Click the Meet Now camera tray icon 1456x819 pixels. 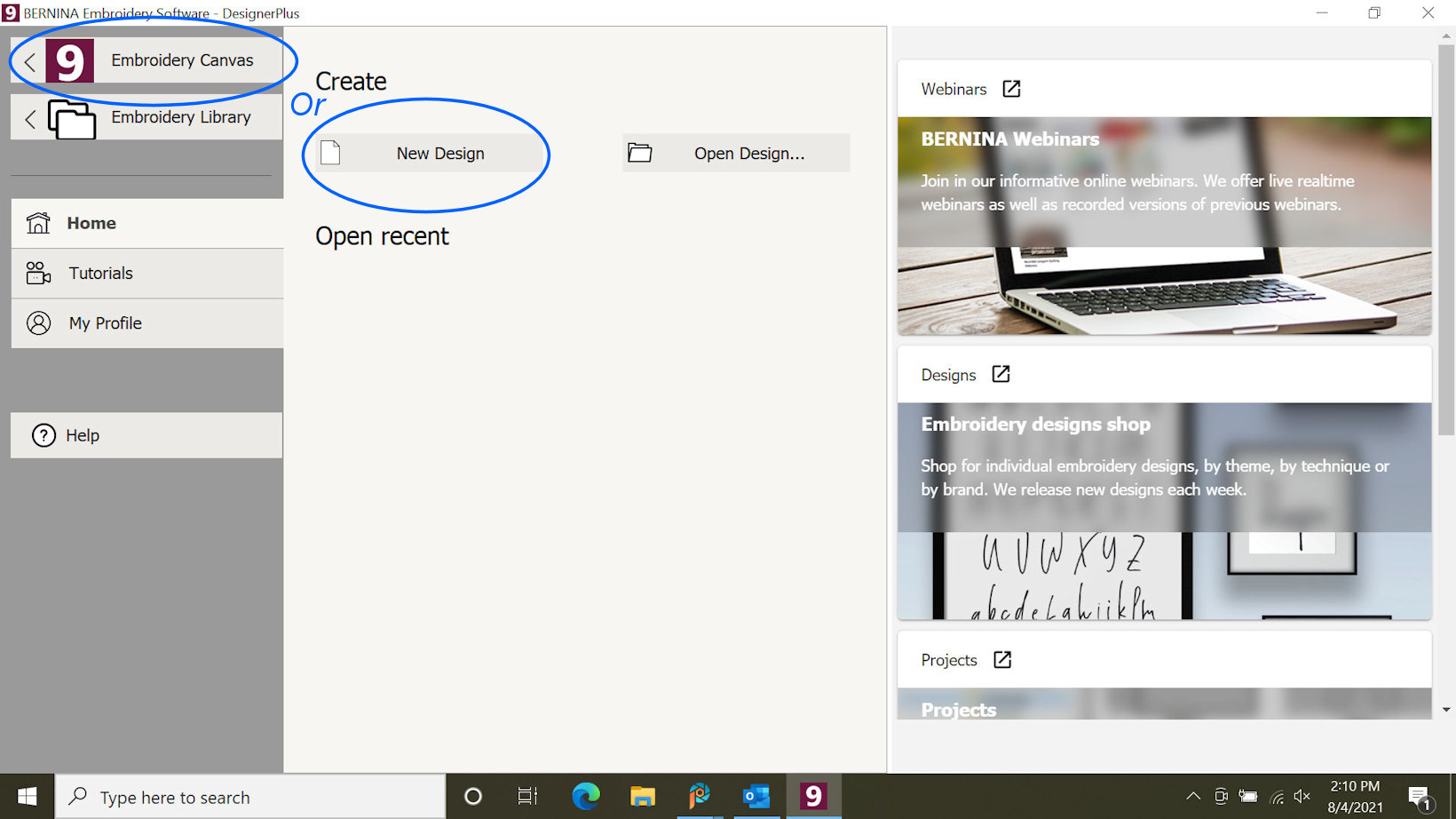1221,796
